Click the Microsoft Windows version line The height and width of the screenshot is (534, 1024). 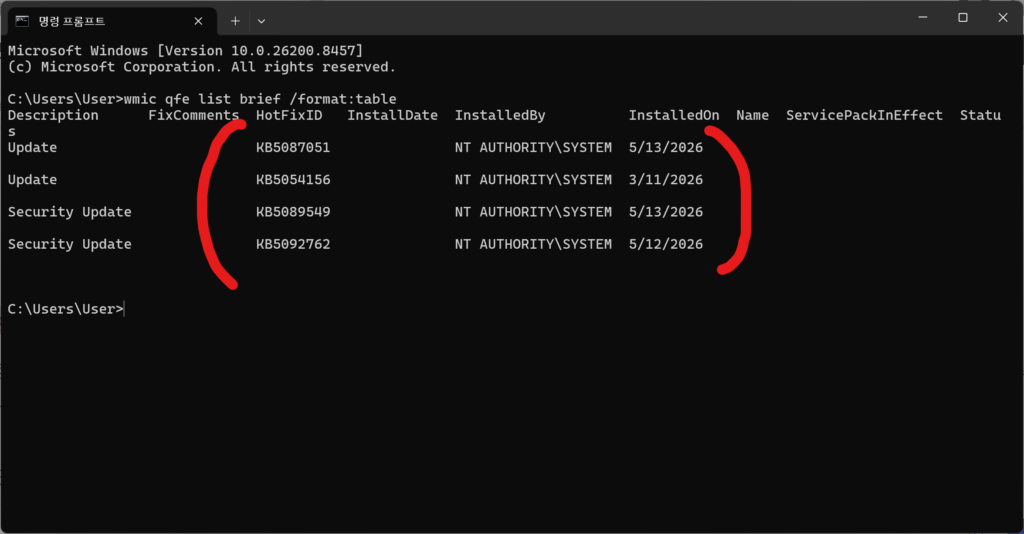click(x=185, y=51)
